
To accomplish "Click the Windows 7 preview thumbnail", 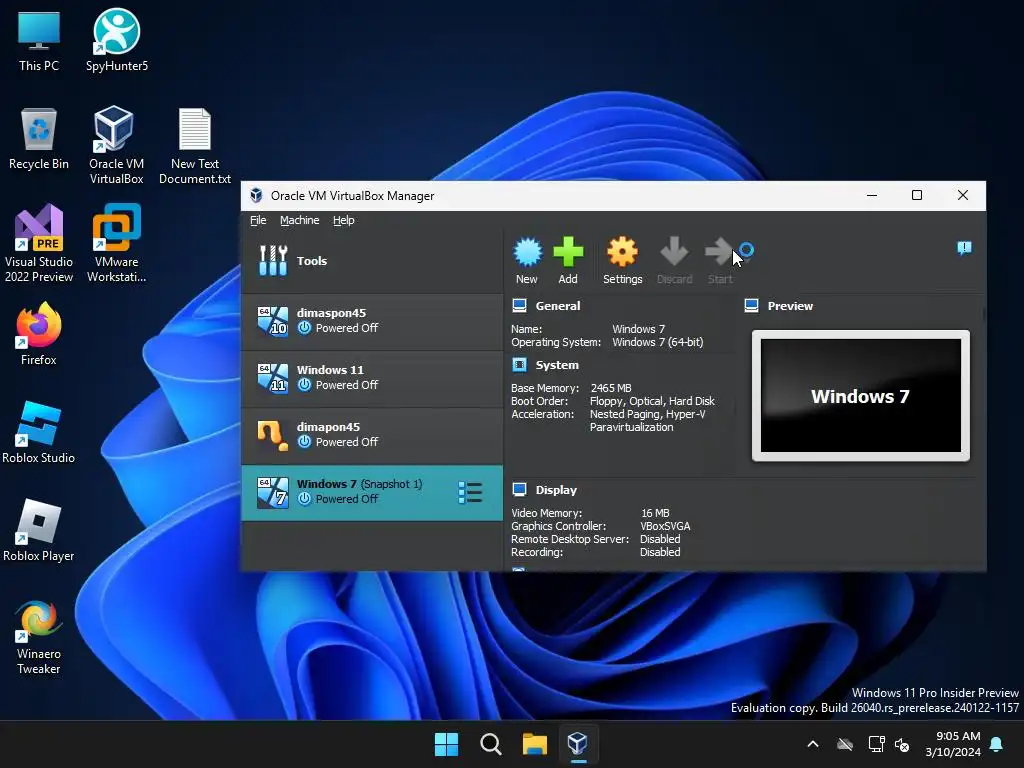I will pos(861,395).
